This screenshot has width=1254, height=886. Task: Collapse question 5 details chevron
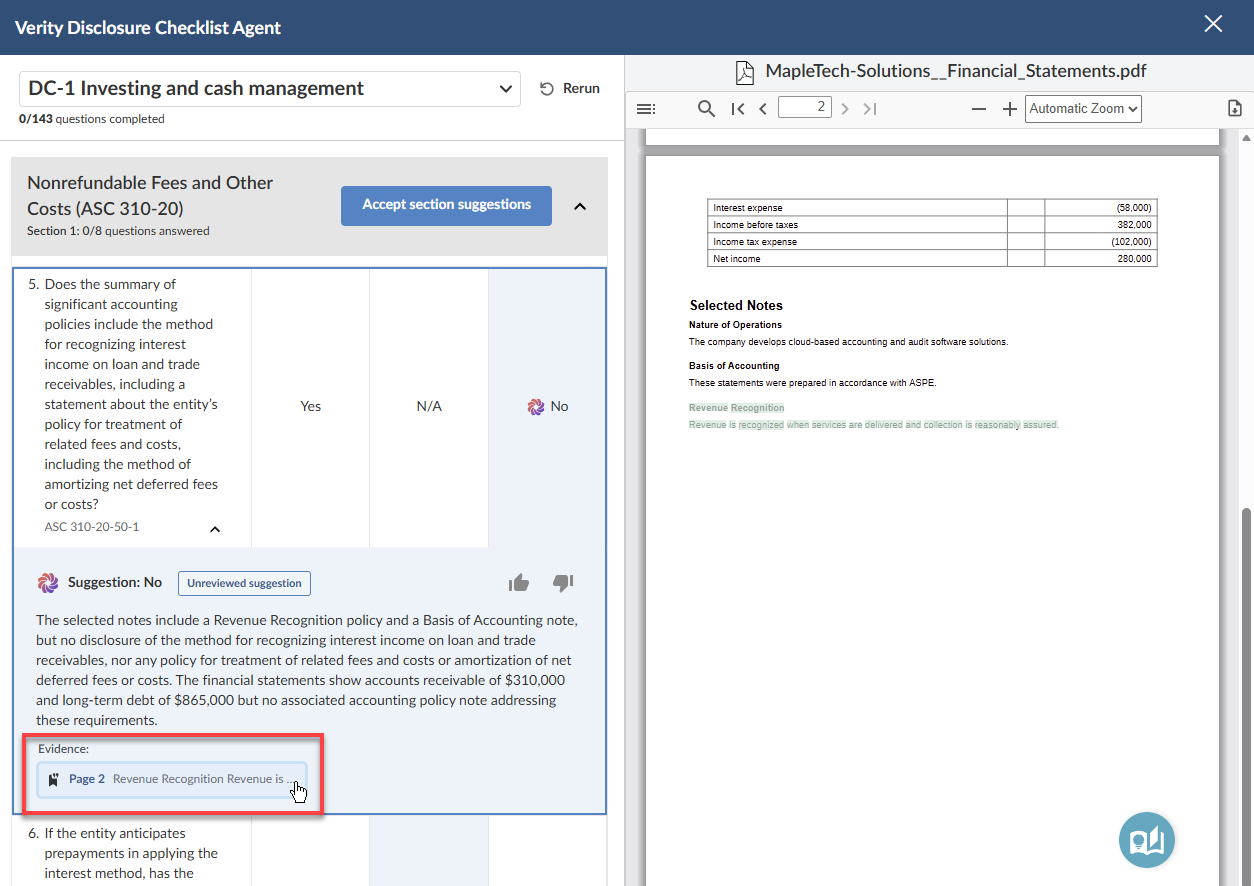(214, 529)
